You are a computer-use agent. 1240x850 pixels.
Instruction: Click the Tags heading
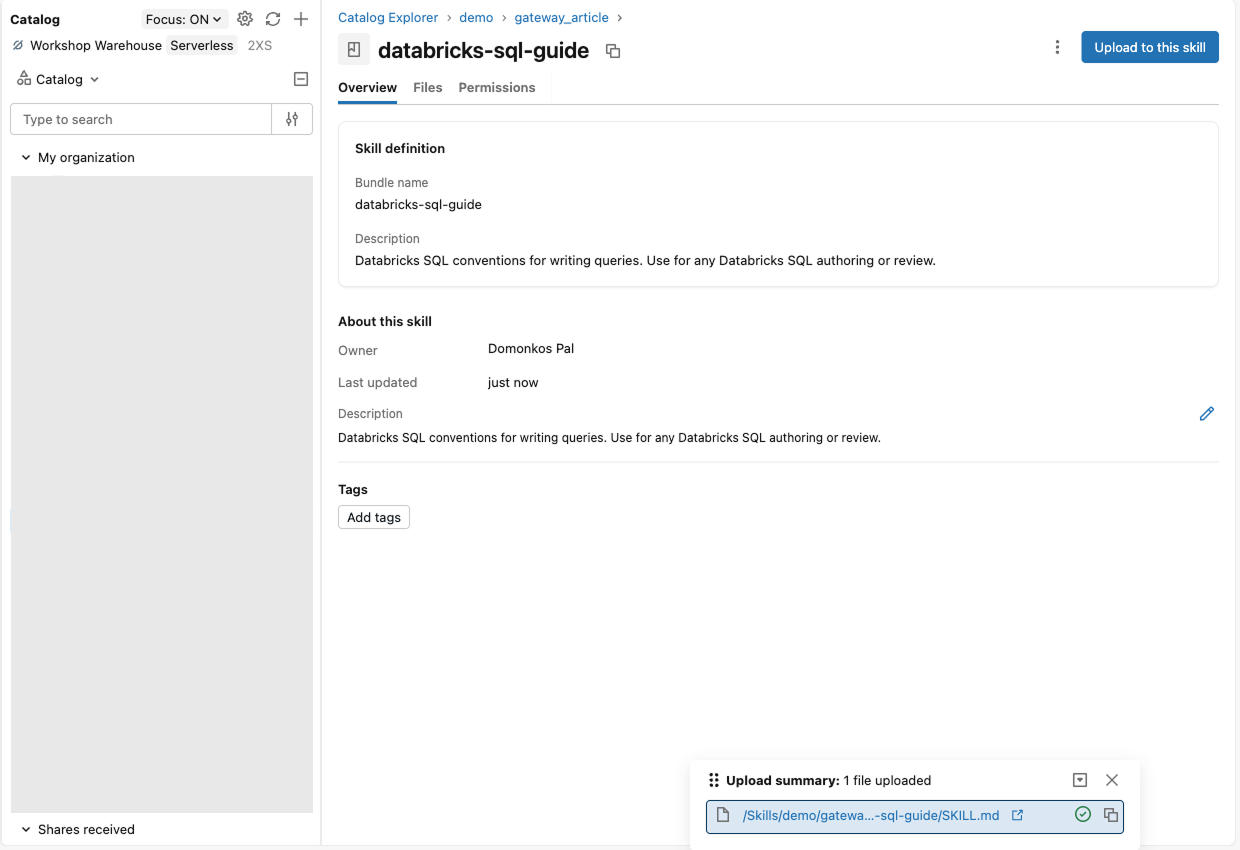(353, 489)
